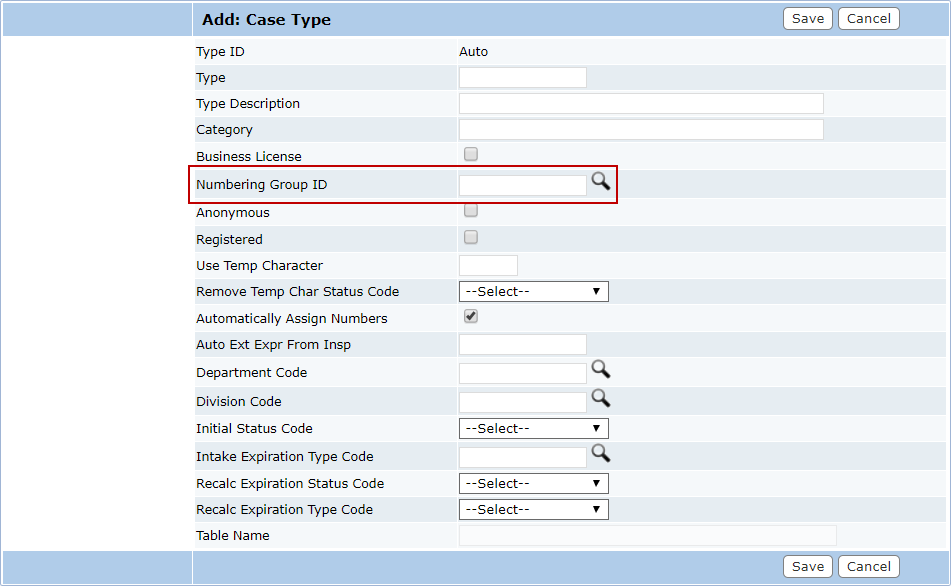Screen dimensions: 951x586
Task: Uncheck Automatically Assign Numbers
Action: (x=471, y=317)
